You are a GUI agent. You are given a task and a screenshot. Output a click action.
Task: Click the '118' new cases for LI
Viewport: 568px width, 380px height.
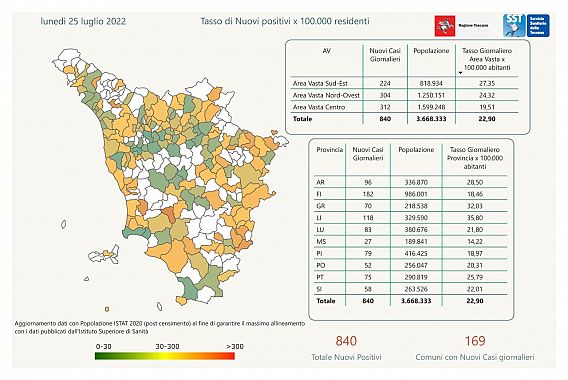coord(368,218)
